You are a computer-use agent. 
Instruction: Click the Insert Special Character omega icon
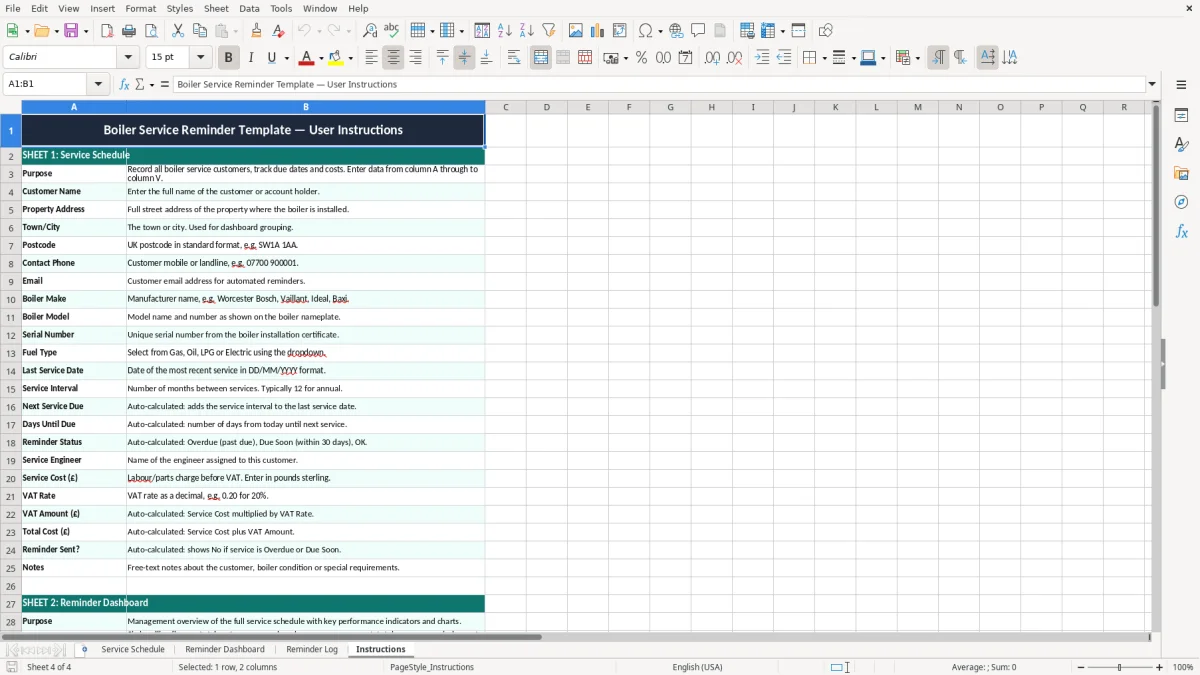[645, 31]
